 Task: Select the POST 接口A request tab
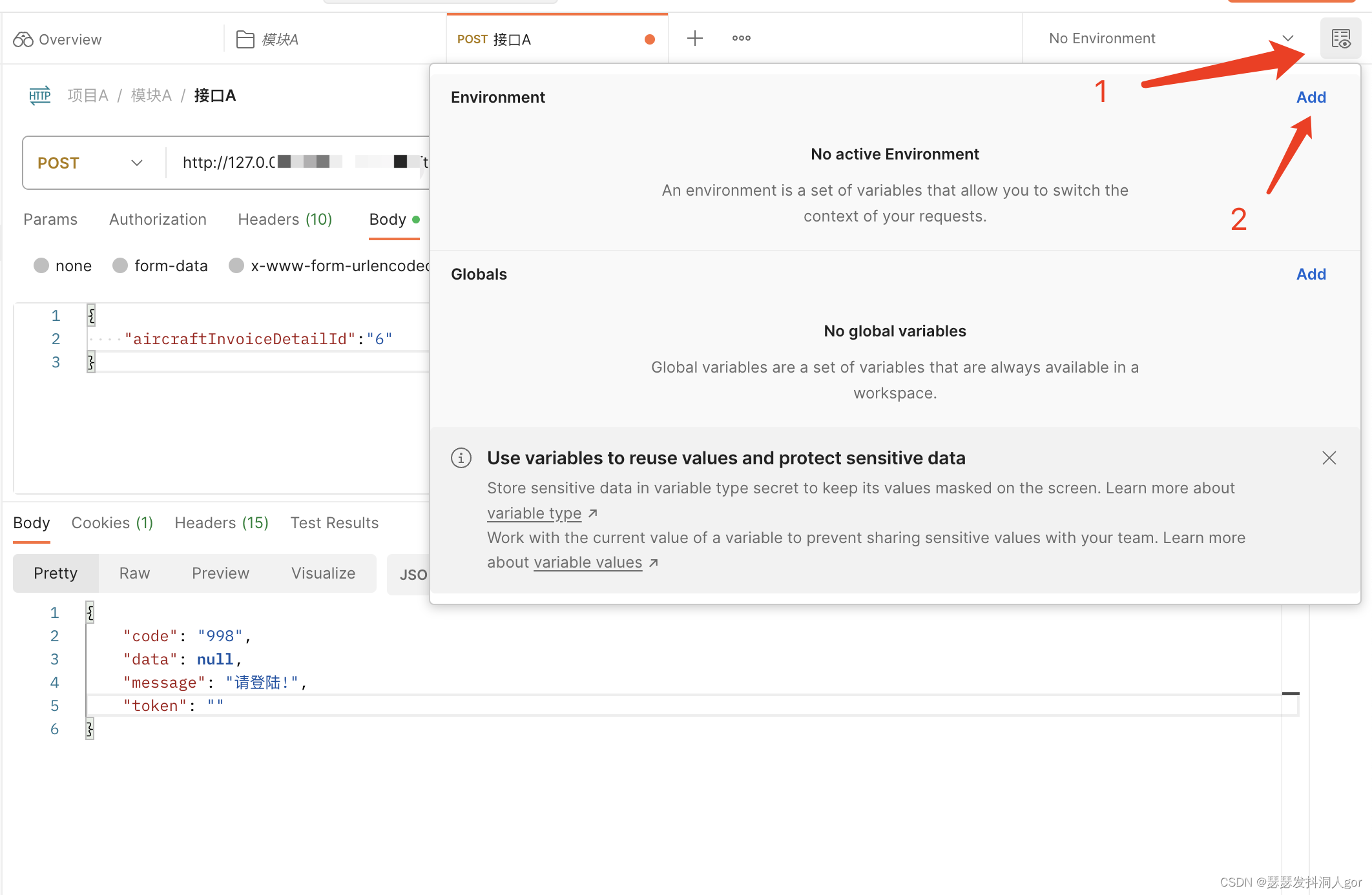point(557,39)
